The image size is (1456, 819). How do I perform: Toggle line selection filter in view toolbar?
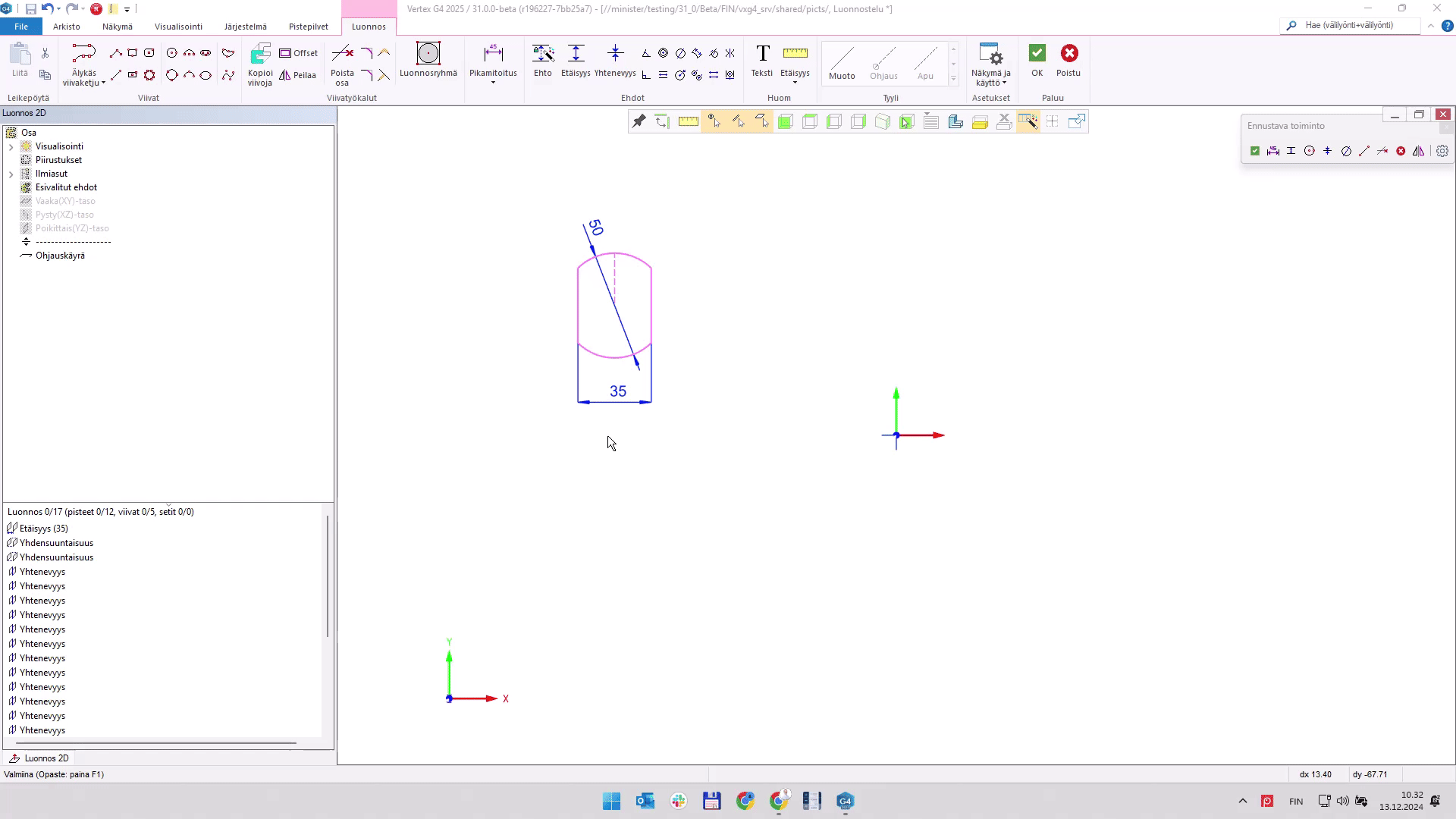738,121
